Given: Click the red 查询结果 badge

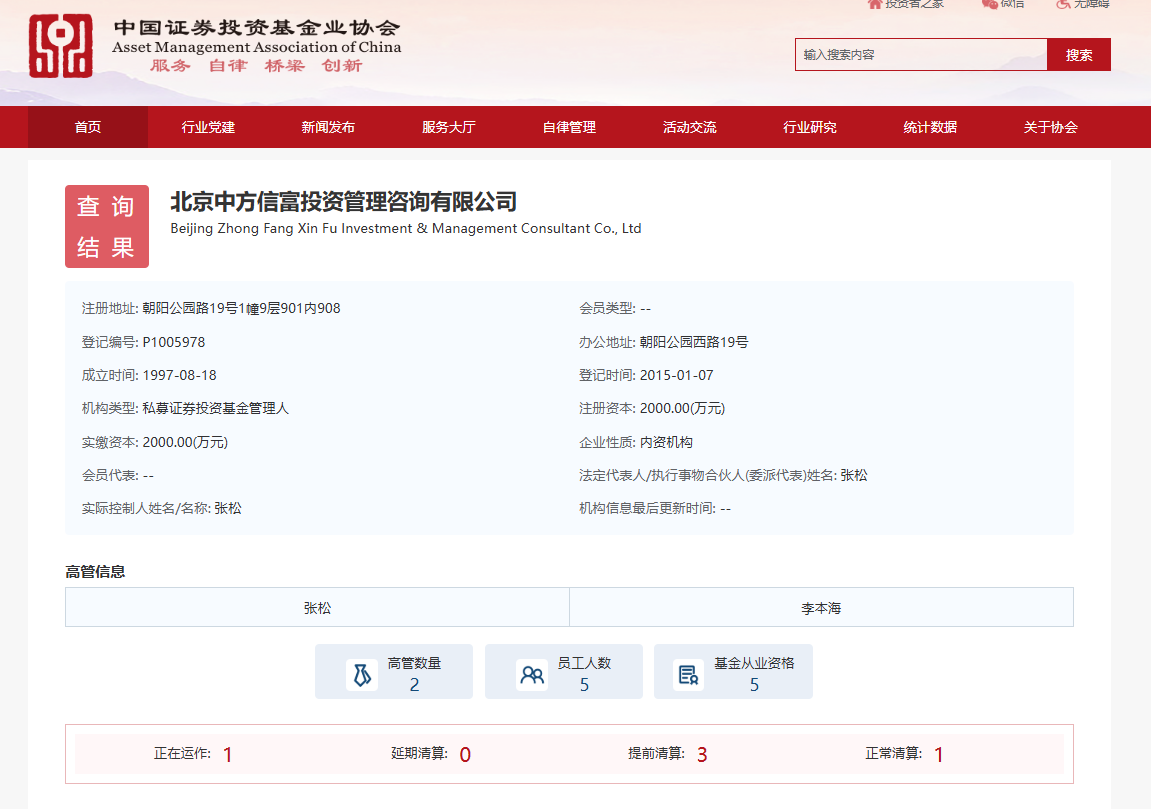Looking at the screenshot, I should [x=107, y=227].
